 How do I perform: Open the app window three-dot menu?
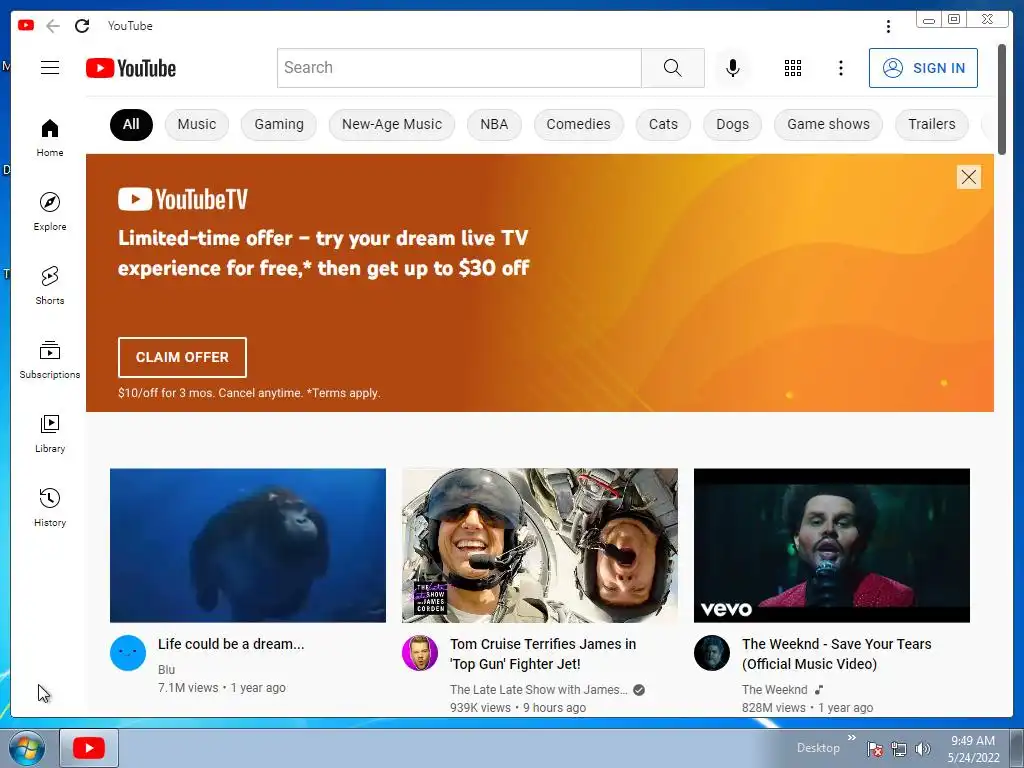tap(888, 26)
